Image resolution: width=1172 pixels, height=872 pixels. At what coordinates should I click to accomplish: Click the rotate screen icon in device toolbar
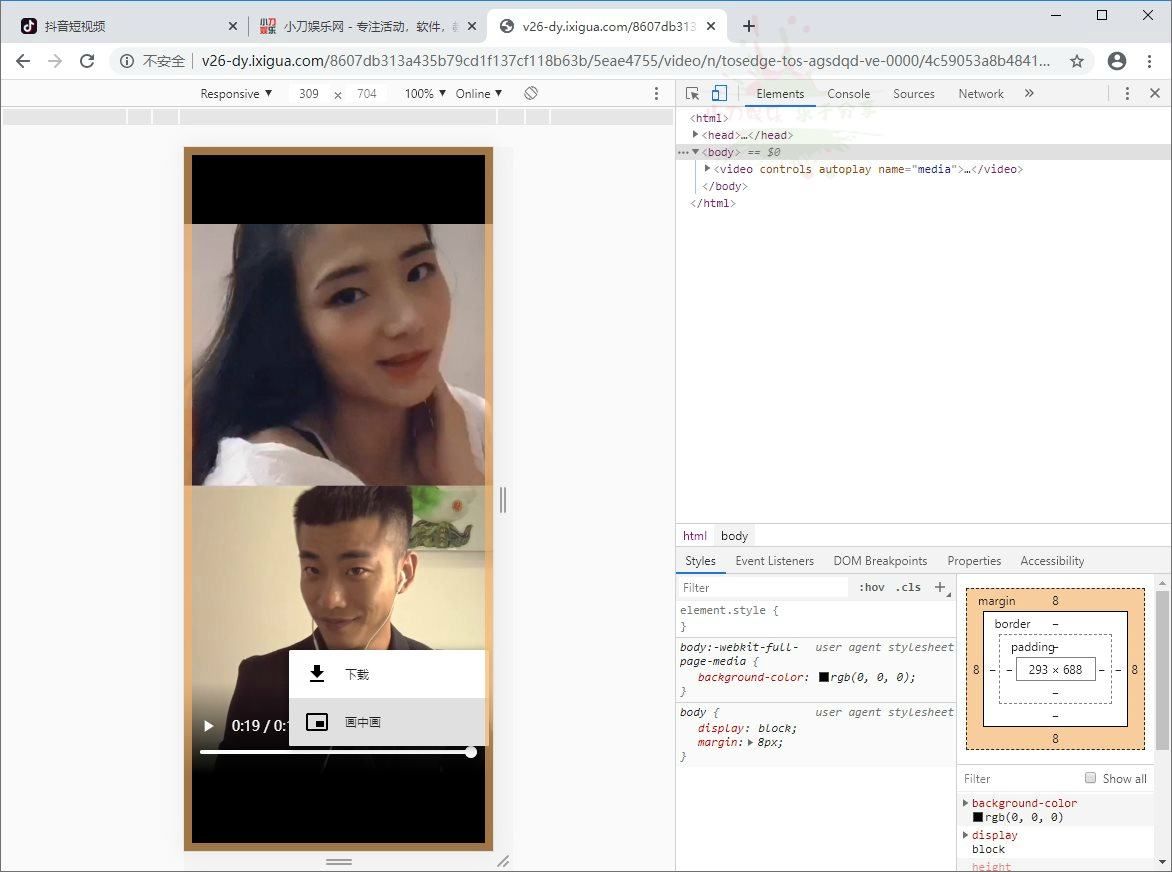531,93
